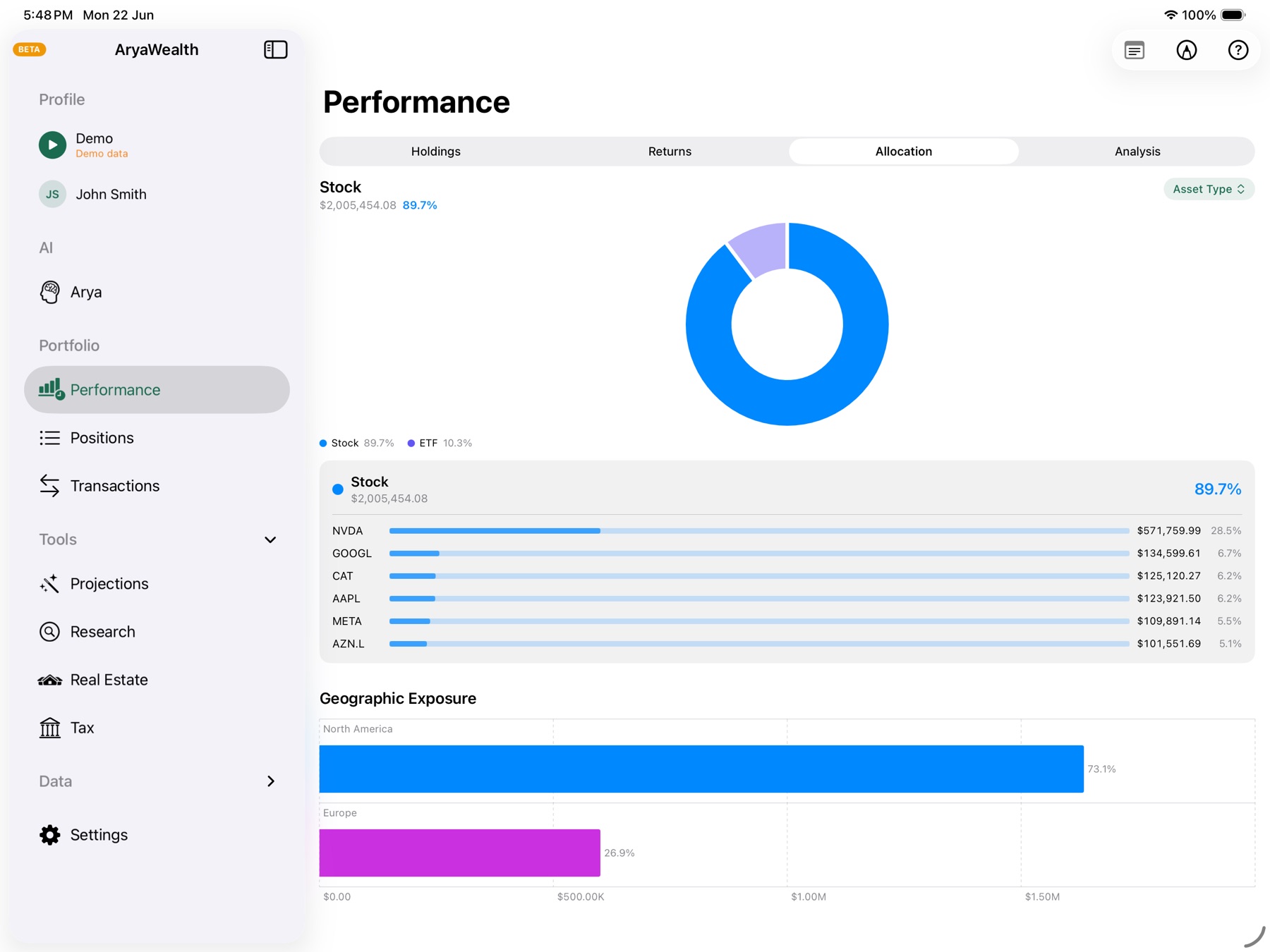Viewport: 1270px width, 952px height.
Task: Open the notes list icon in top toolbar
Action: click(x=1134, y=50)
